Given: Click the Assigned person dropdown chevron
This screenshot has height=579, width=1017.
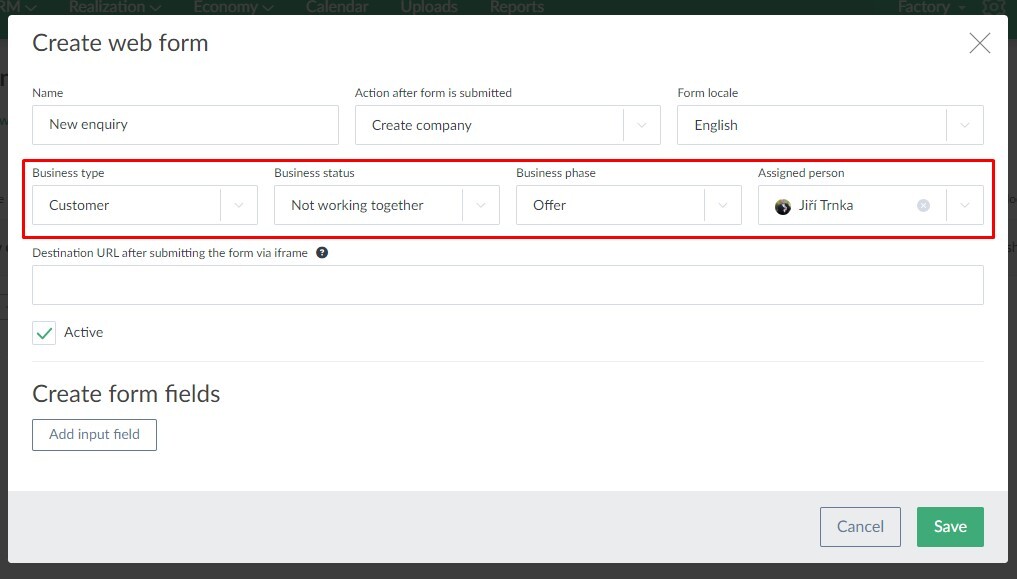Looking at the screenshot, I should pyautogui.click(x=964, y=205).
